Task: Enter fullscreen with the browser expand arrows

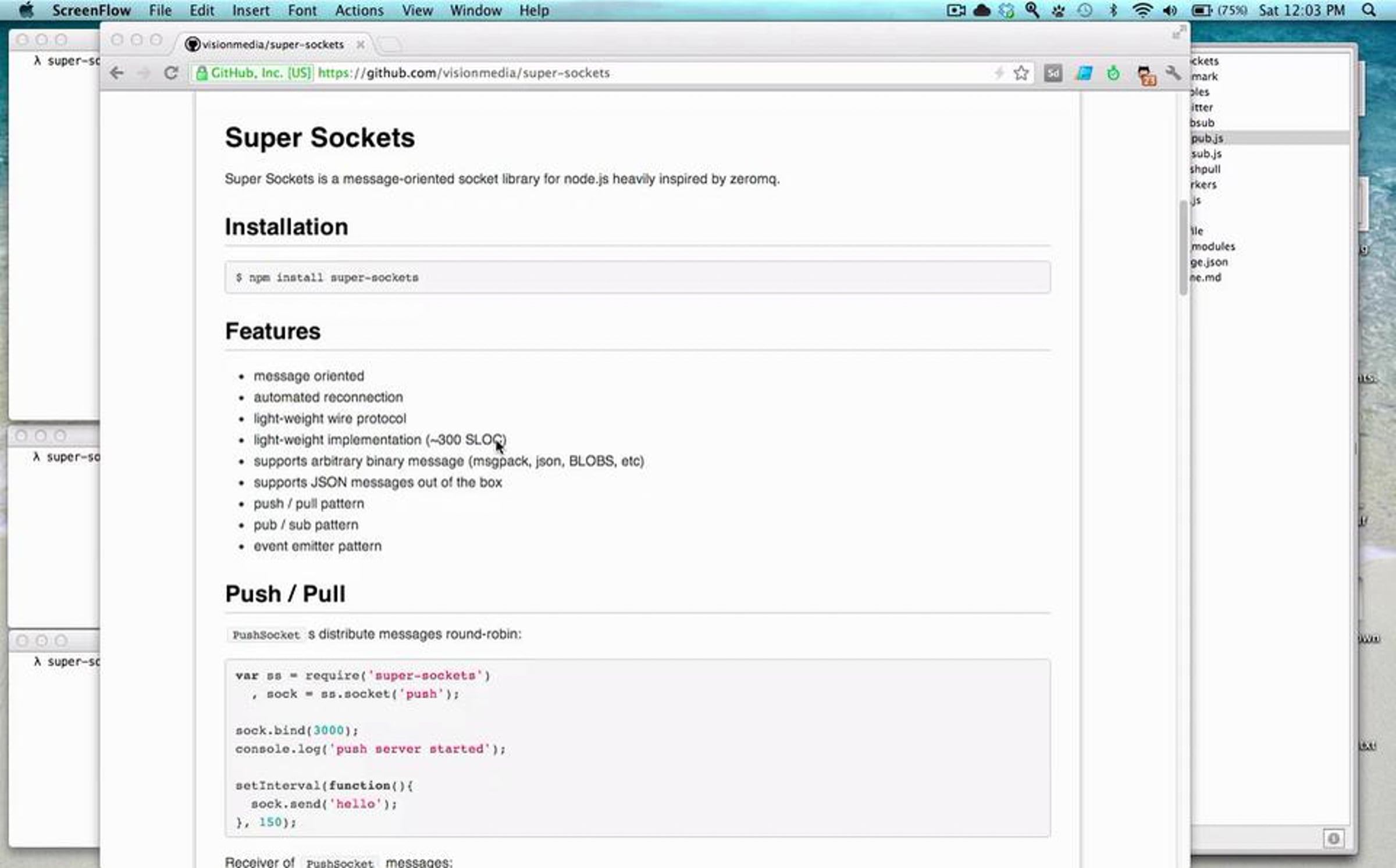Action: point(1178,33)
